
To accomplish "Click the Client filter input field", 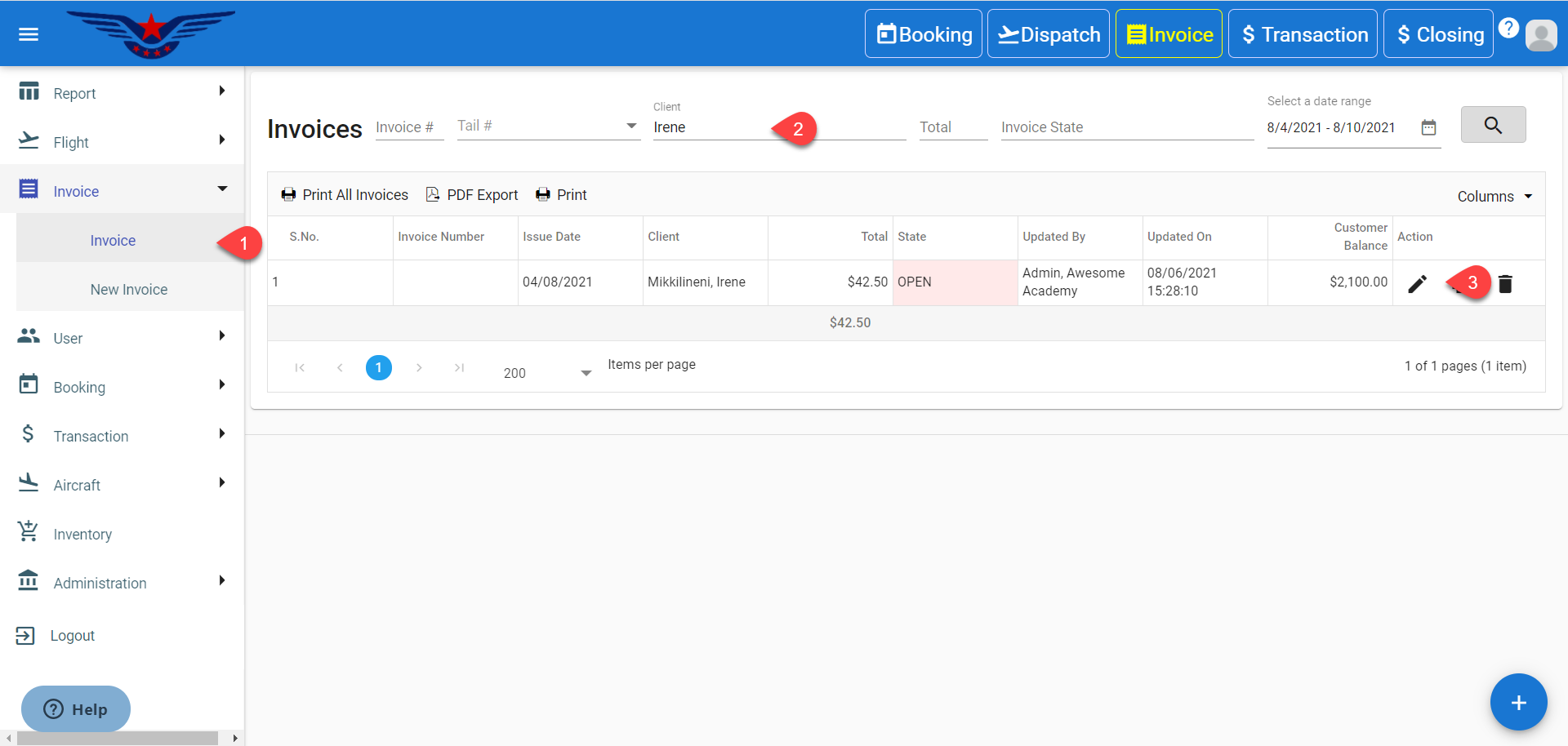I will 710,127.
